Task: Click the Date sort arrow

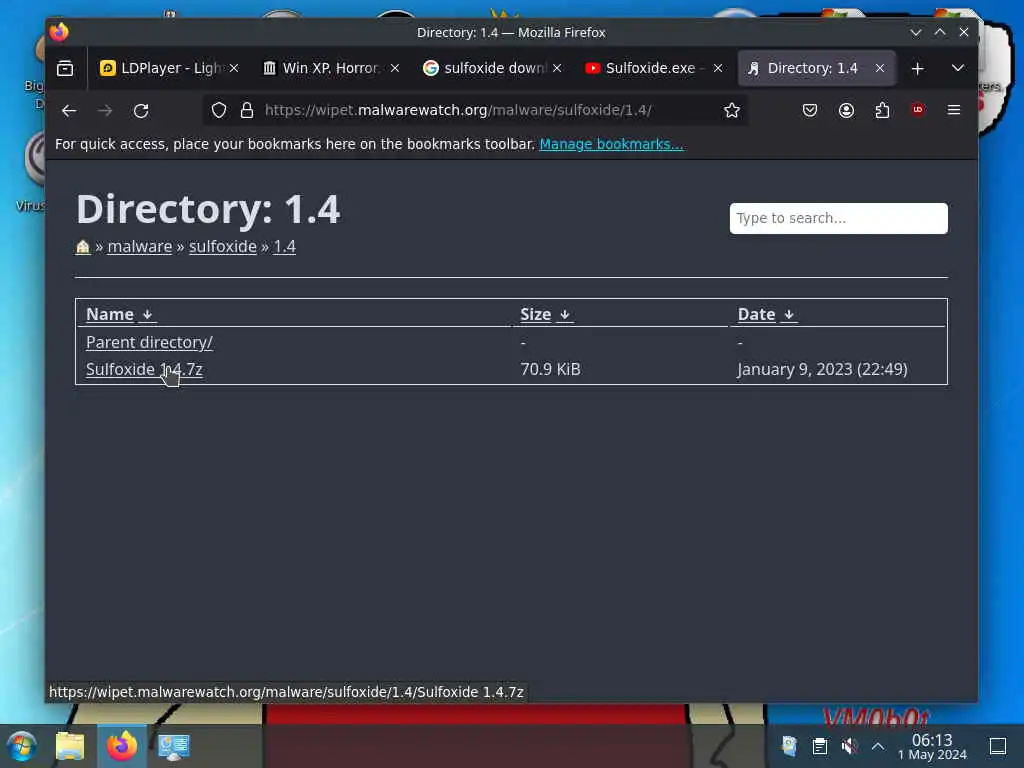Action: 789,315
